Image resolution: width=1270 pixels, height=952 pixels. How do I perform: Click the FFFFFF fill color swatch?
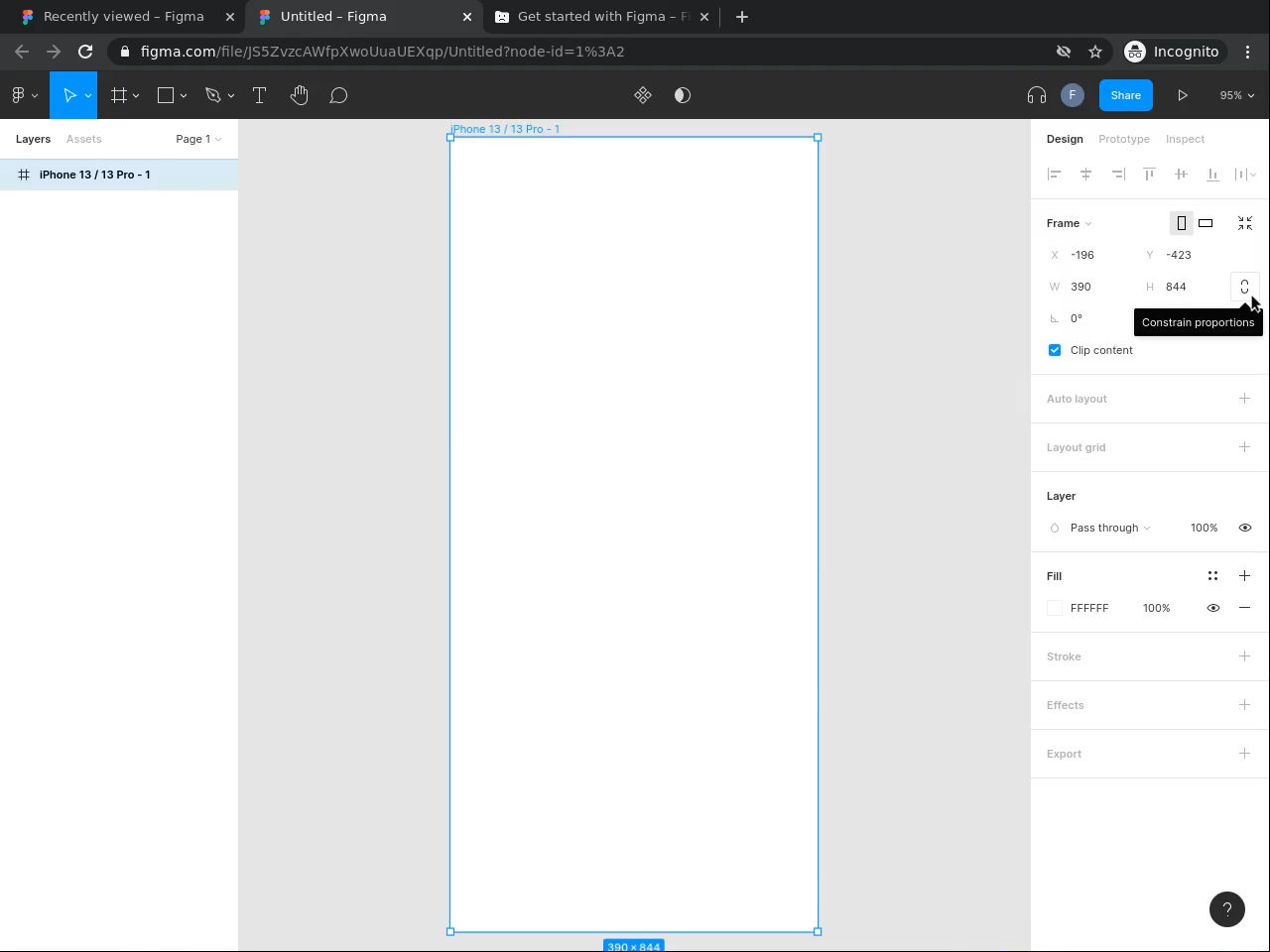point(1055,608)
